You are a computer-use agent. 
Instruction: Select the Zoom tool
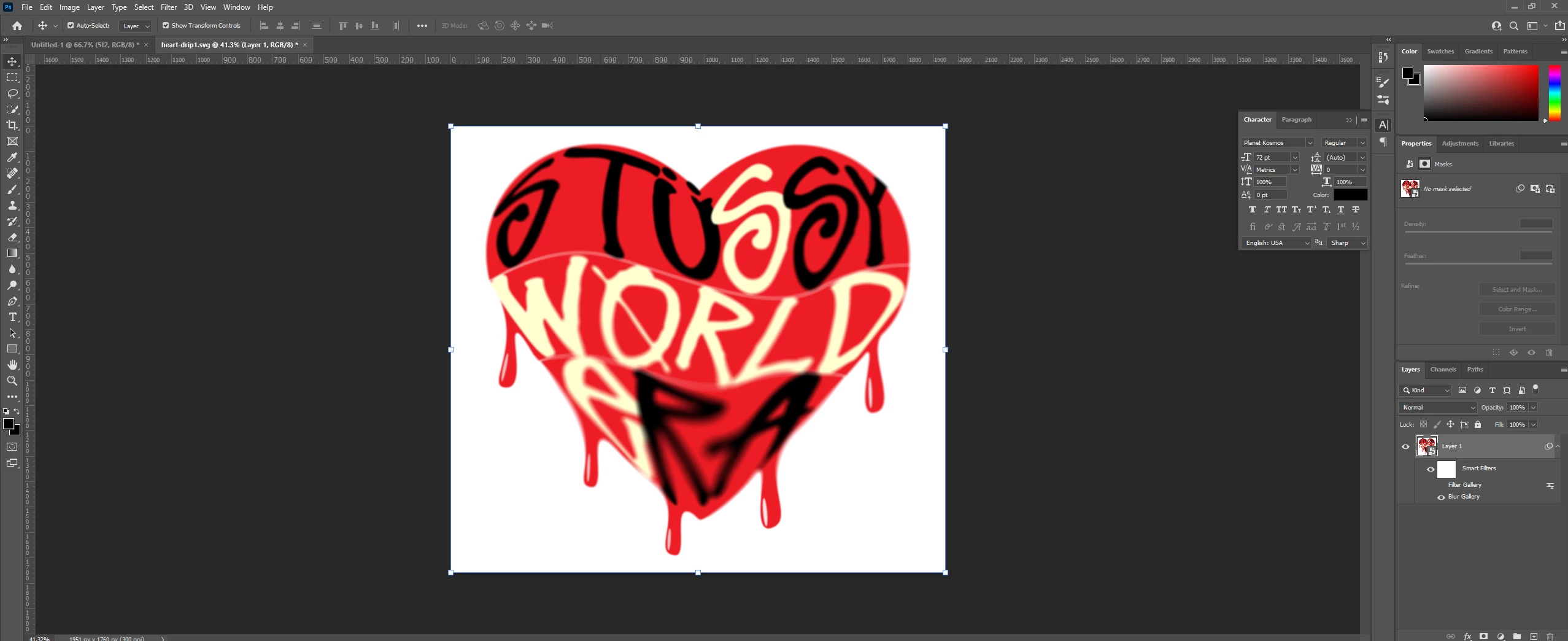tap(12, 381)
